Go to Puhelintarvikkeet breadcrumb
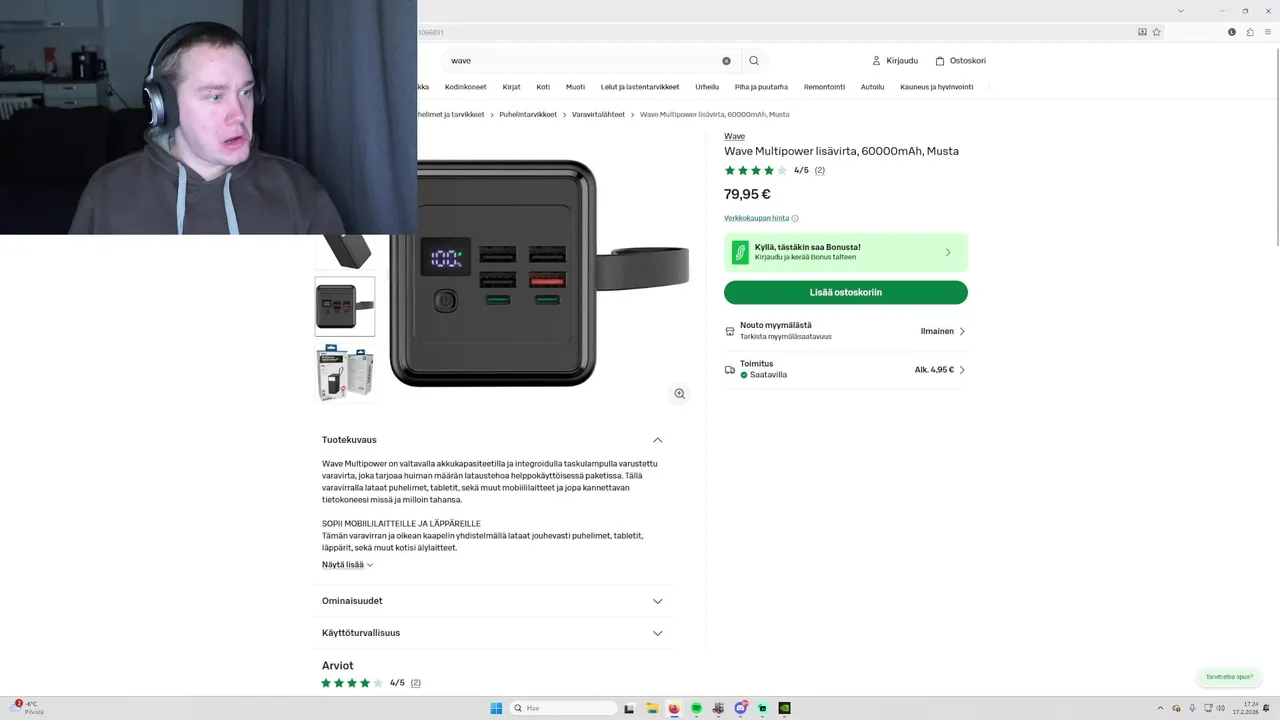1280x720 pixels. tap(528, 115)
